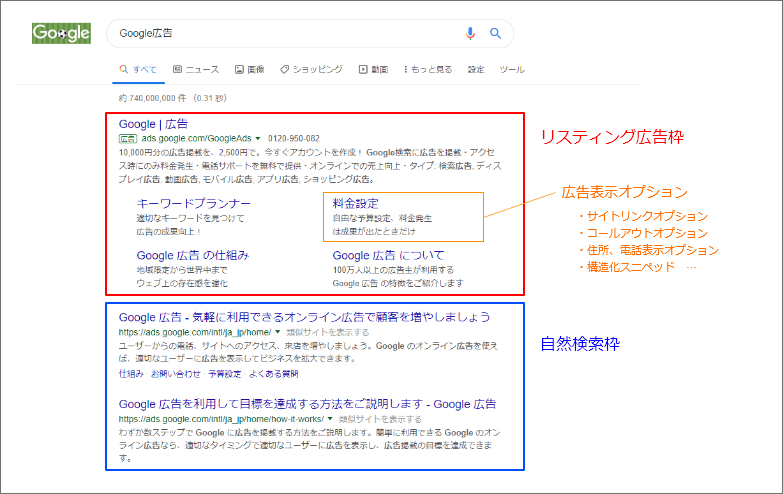Expand the もっと見る menu

(428, 69)
